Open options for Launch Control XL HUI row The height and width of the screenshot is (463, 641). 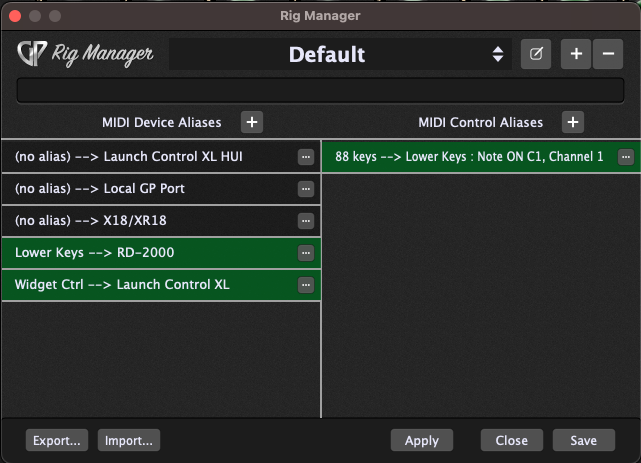click(306, 157)
